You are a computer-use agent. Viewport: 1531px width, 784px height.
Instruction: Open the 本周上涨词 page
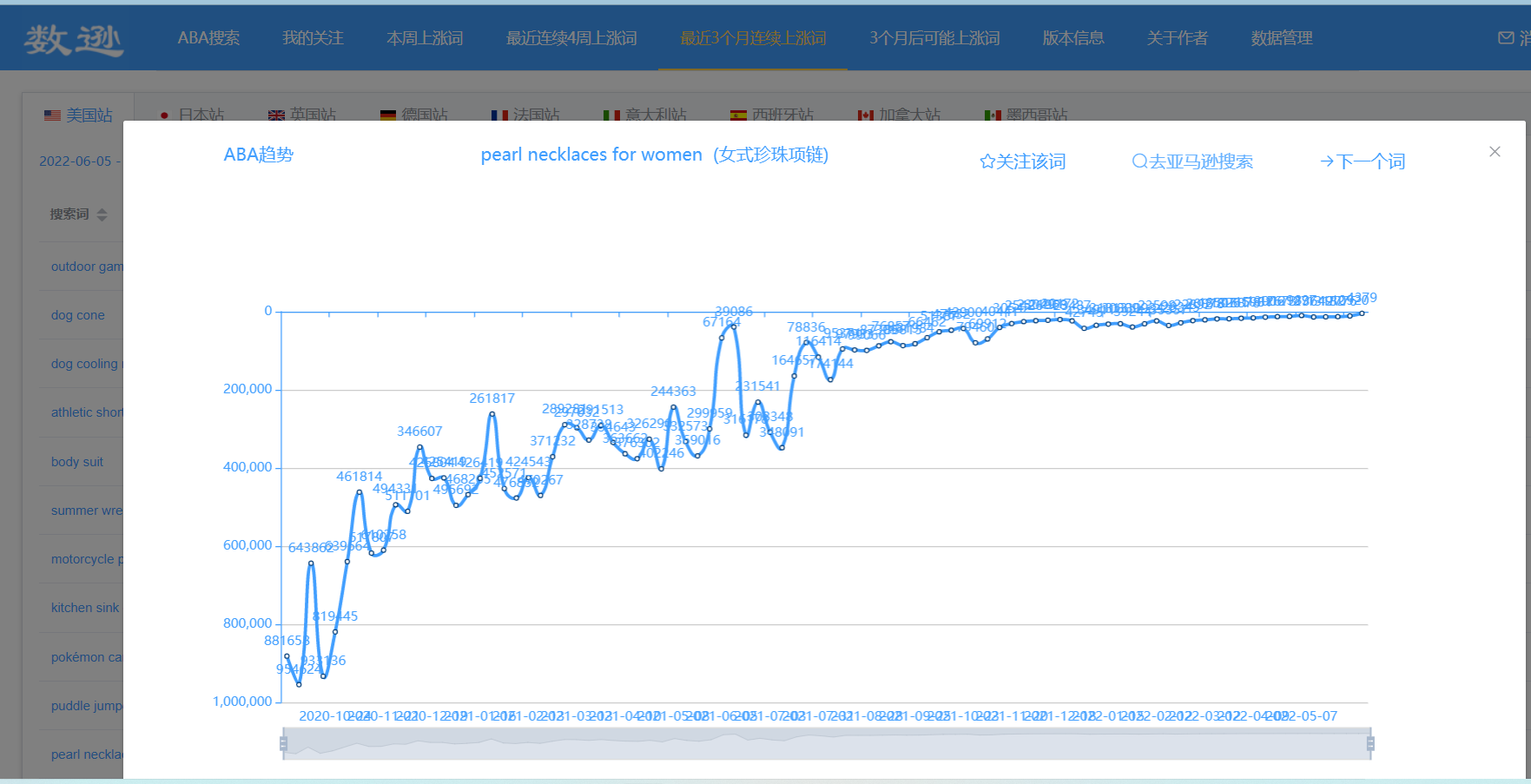[426, 38]
